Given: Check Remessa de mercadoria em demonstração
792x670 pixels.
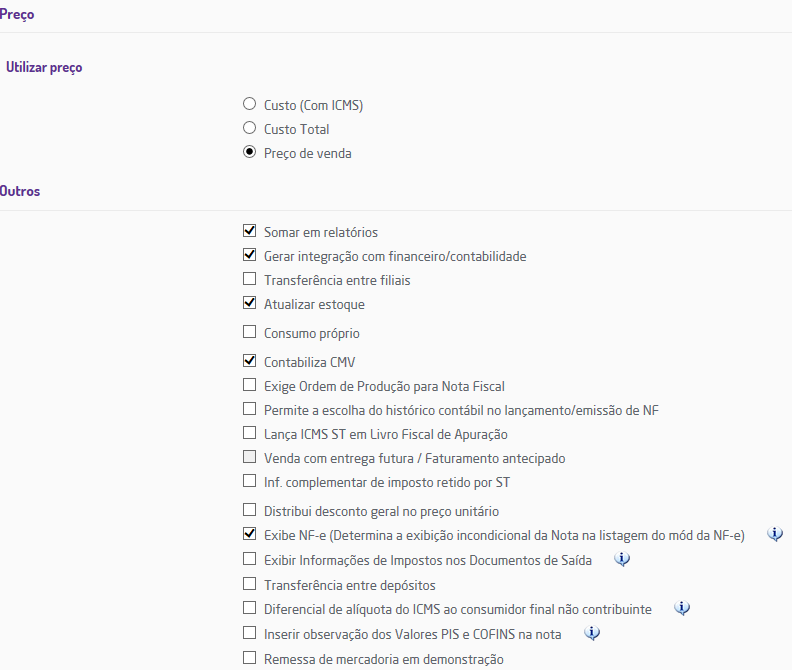Looking at the screenshot, I should [x=250, y=658].
